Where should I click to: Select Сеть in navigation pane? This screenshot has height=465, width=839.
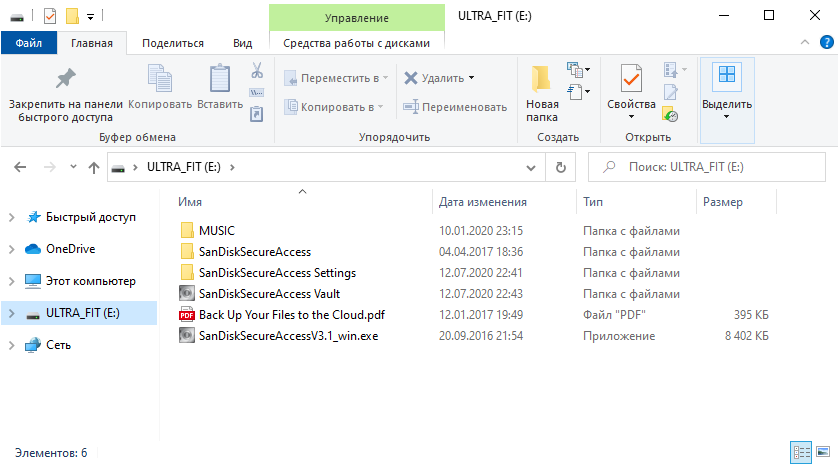click(58, 345)
